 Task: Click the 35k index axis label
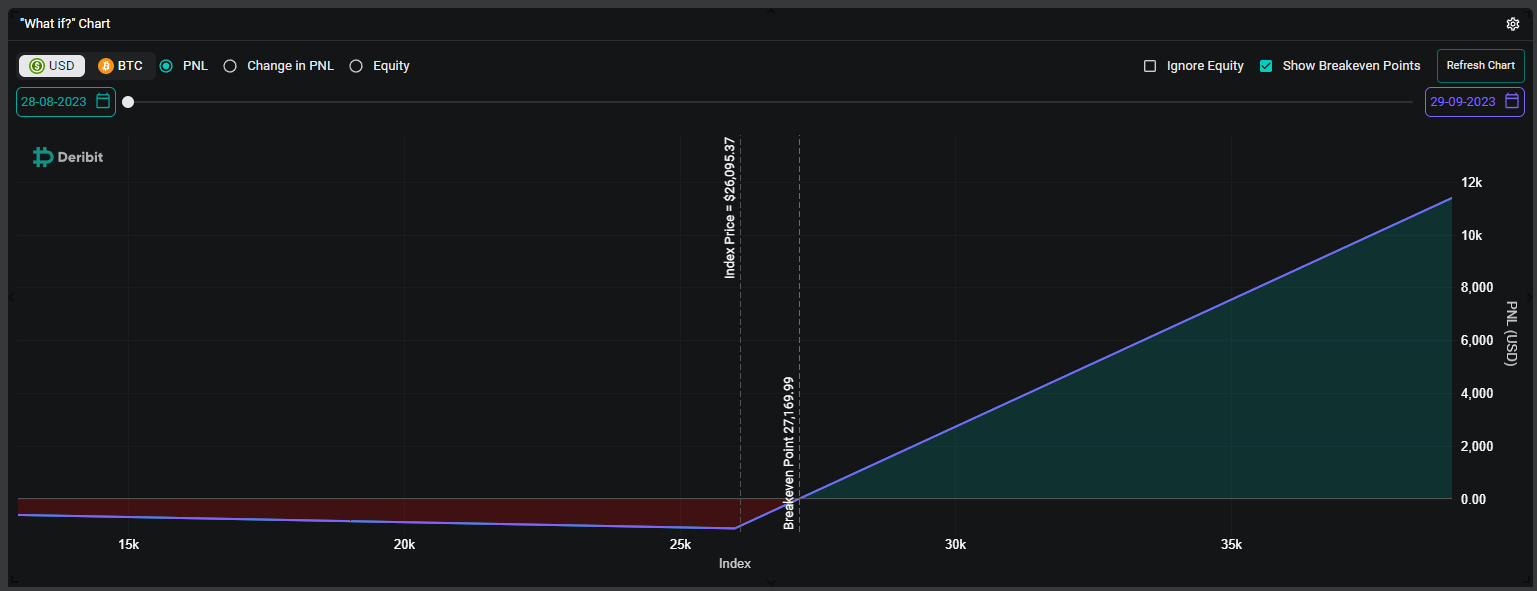pos(1231,545)
